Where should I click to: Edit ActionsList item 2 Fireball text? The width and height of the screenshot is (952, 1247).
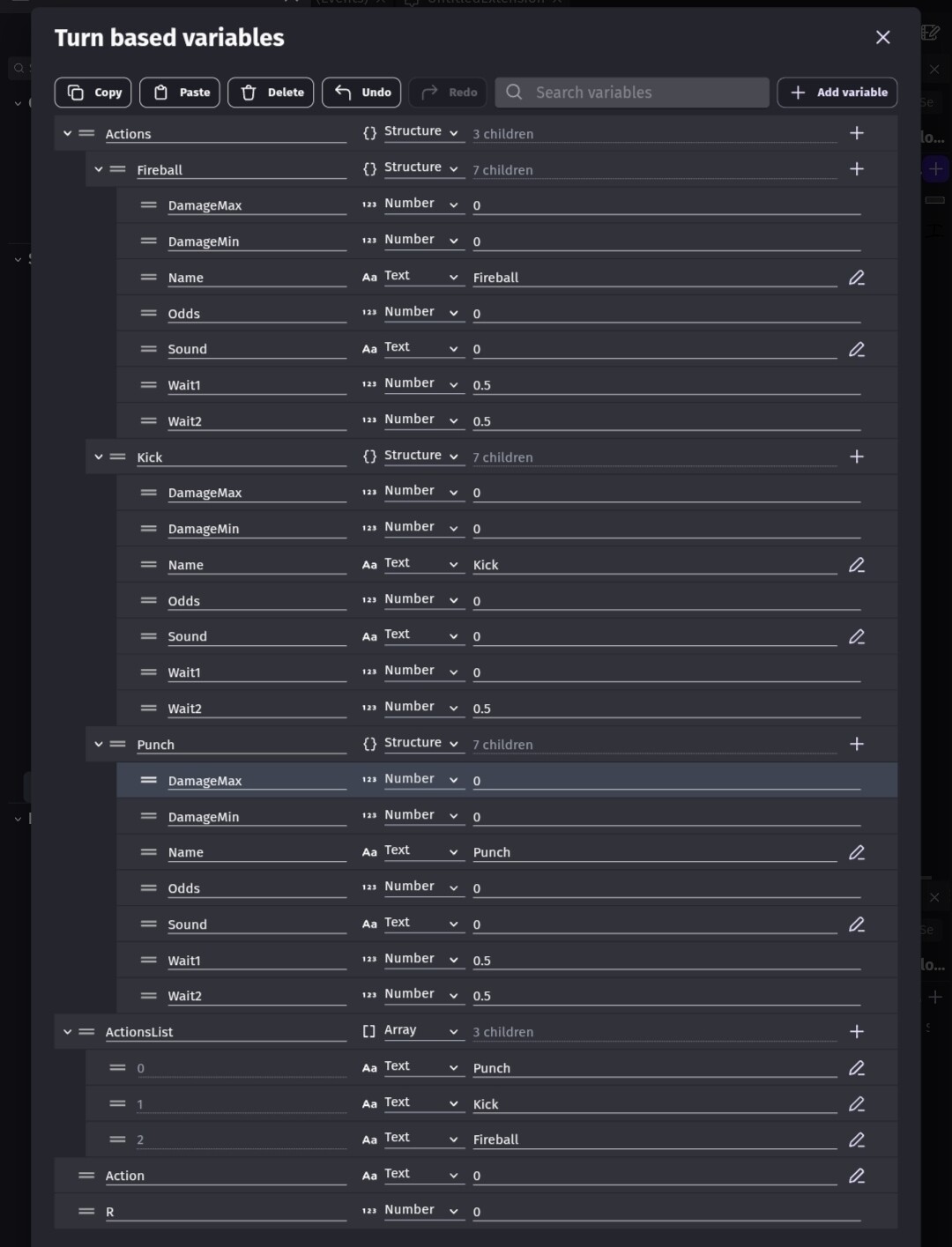click(857, 1139)
